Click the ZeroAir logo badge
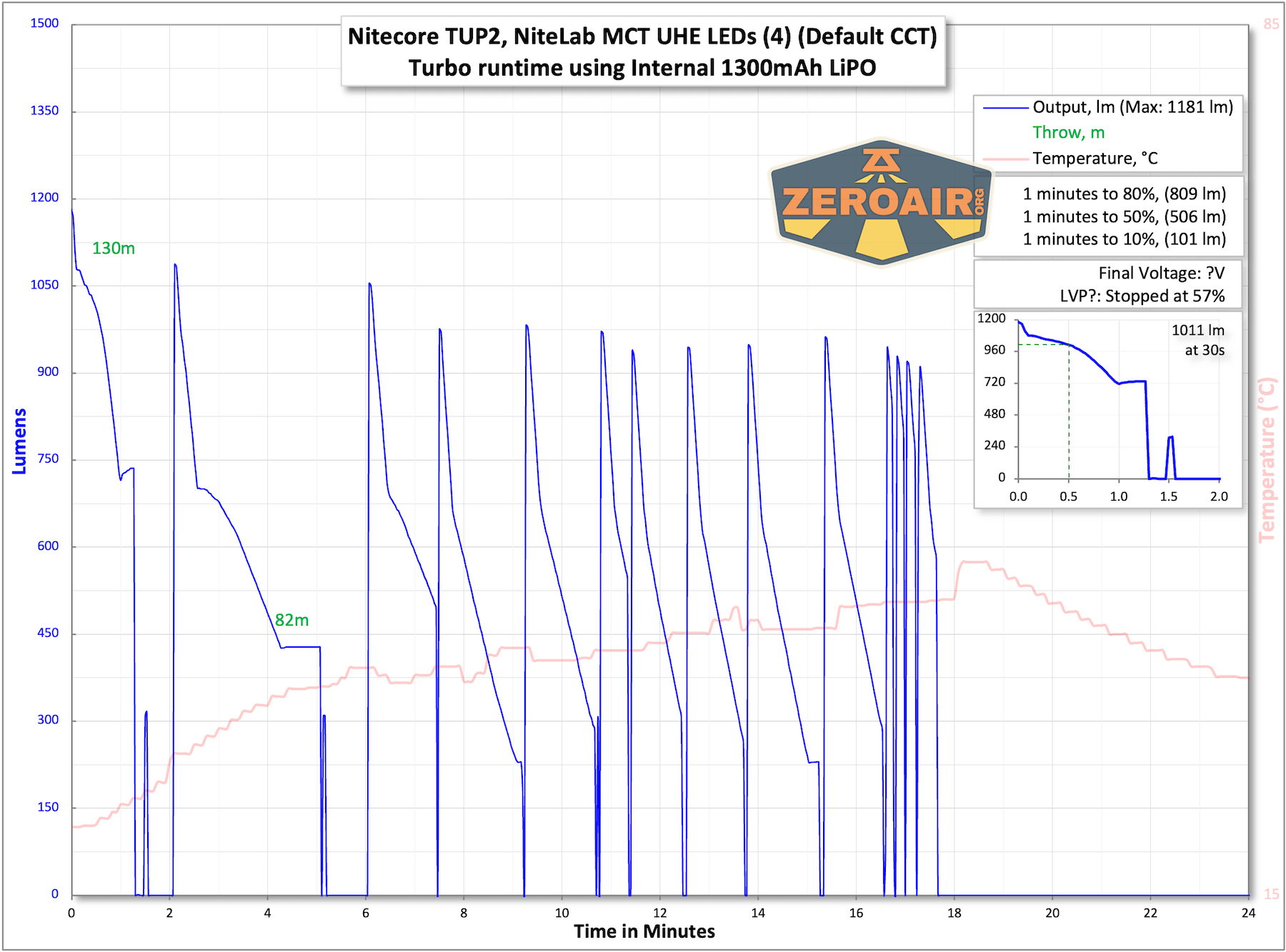This screenshot has height=952, width=1286. [880, 201]
